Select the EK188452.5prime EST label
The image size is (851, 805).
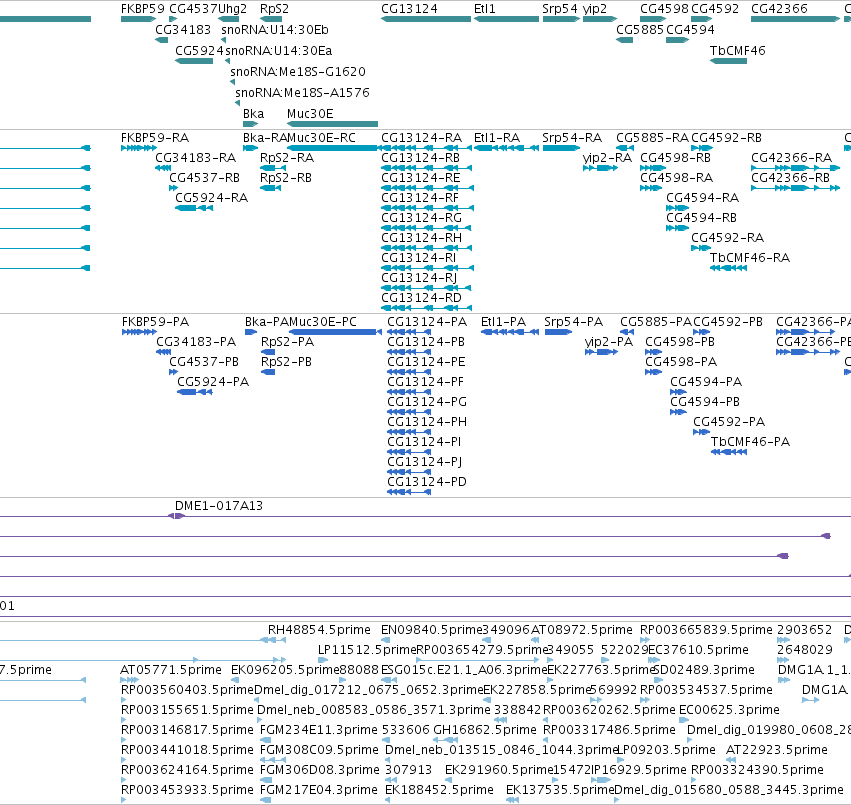pyautogui.click(x=439, y=790)
